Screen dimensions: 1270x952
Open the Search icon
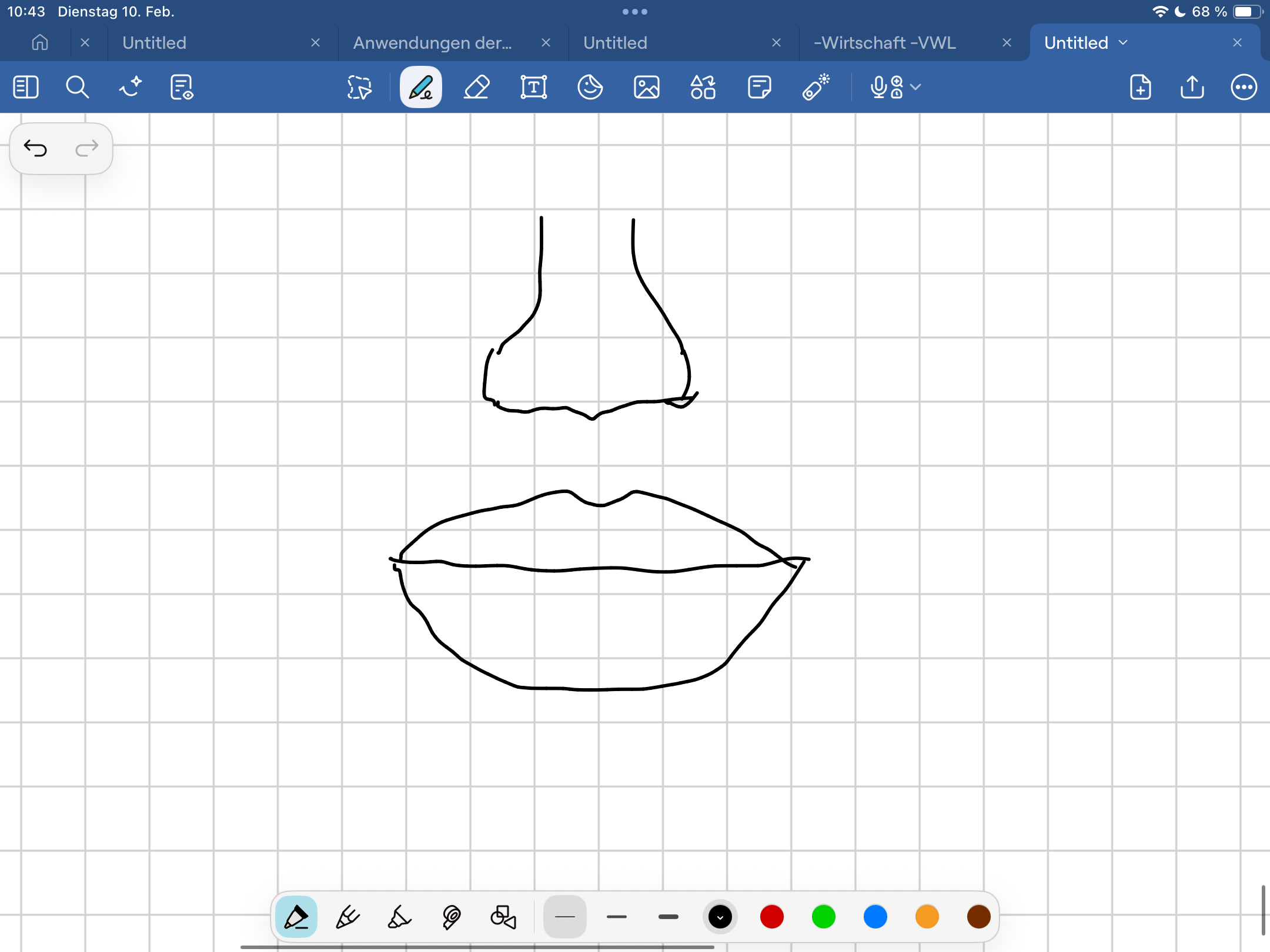pyautogui.click(x=77, y=88)
